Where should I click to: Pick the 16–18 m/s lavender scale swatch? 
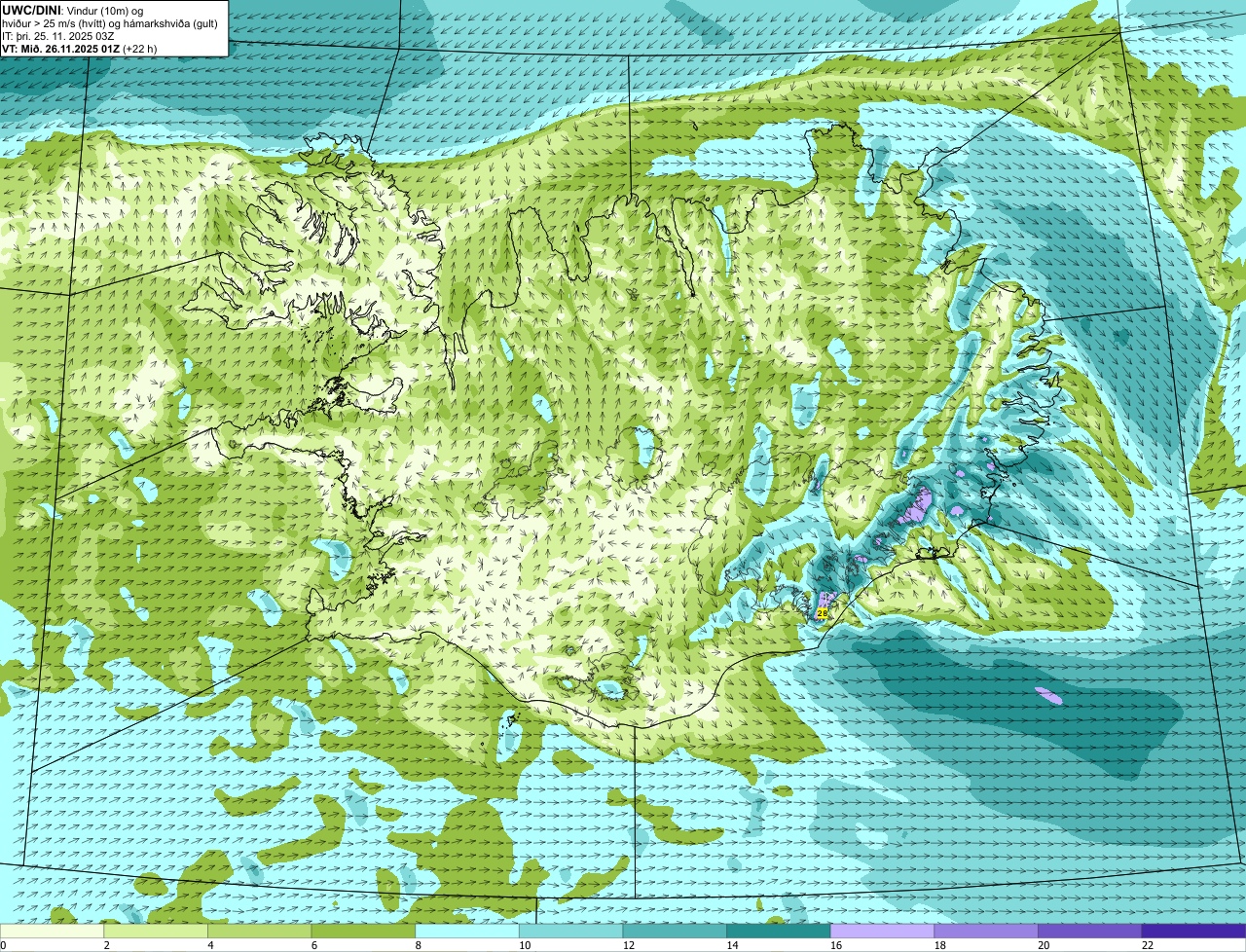882,932
